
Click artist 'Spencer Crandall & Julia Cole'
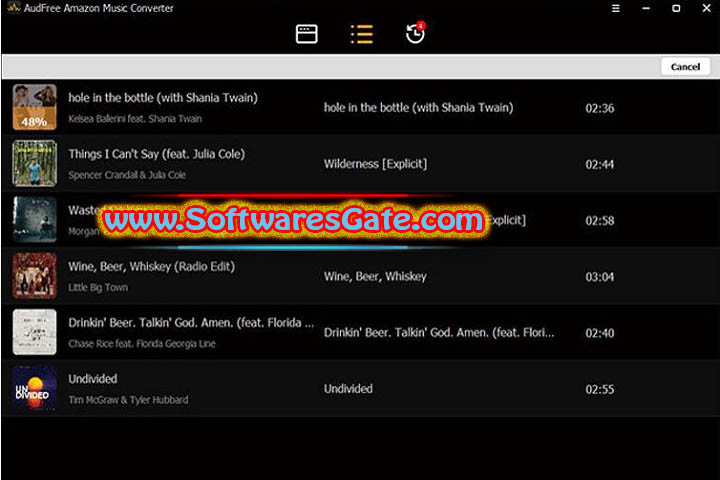tap(127, 175)
